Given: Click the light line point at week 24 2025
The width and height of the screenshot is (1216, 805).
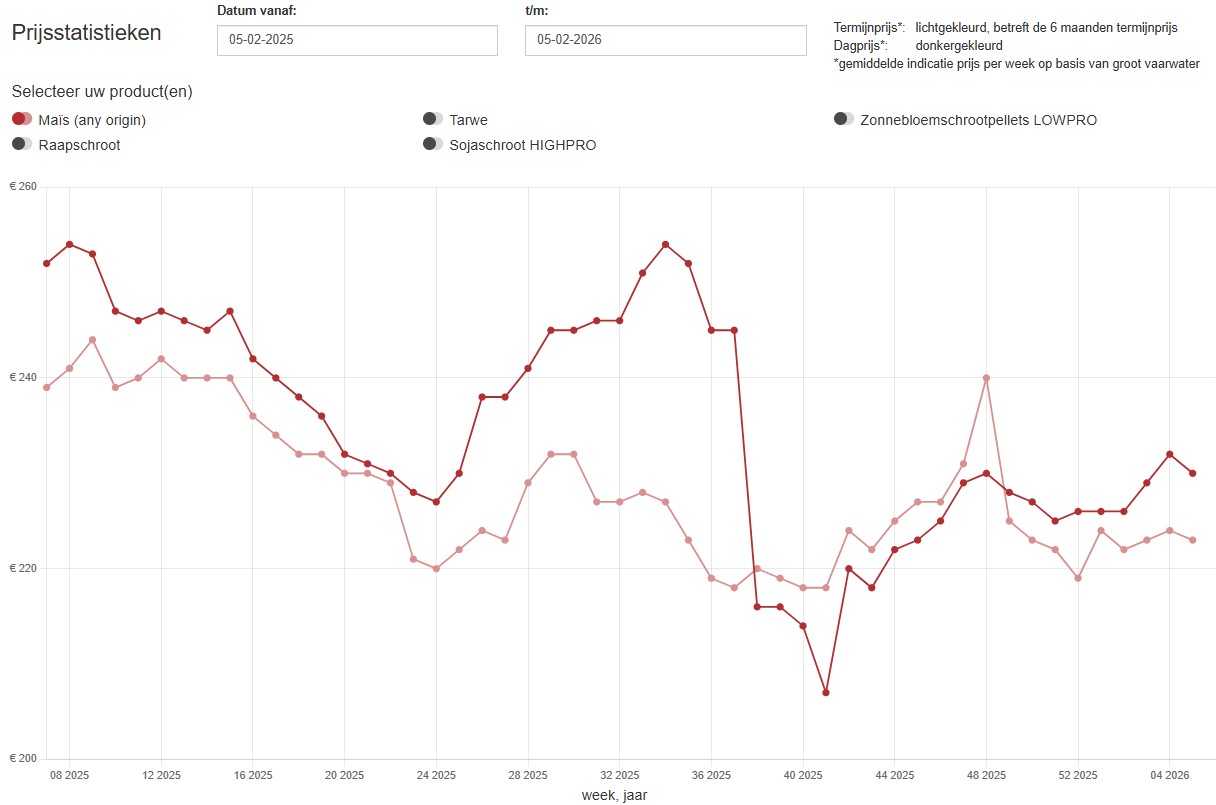Looking at the screenshot, I should 436,568.
